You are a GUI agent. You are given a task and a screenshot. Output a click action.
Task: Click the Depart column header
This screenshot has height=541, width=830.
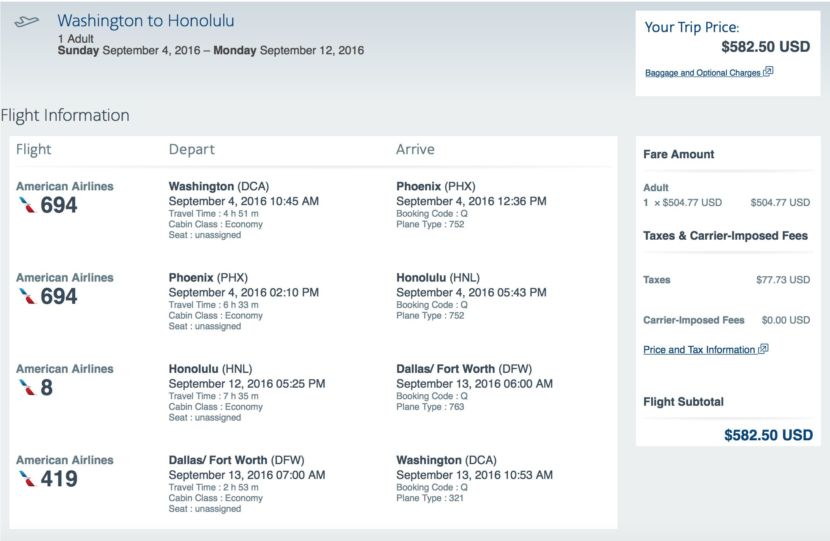[192, 149]
